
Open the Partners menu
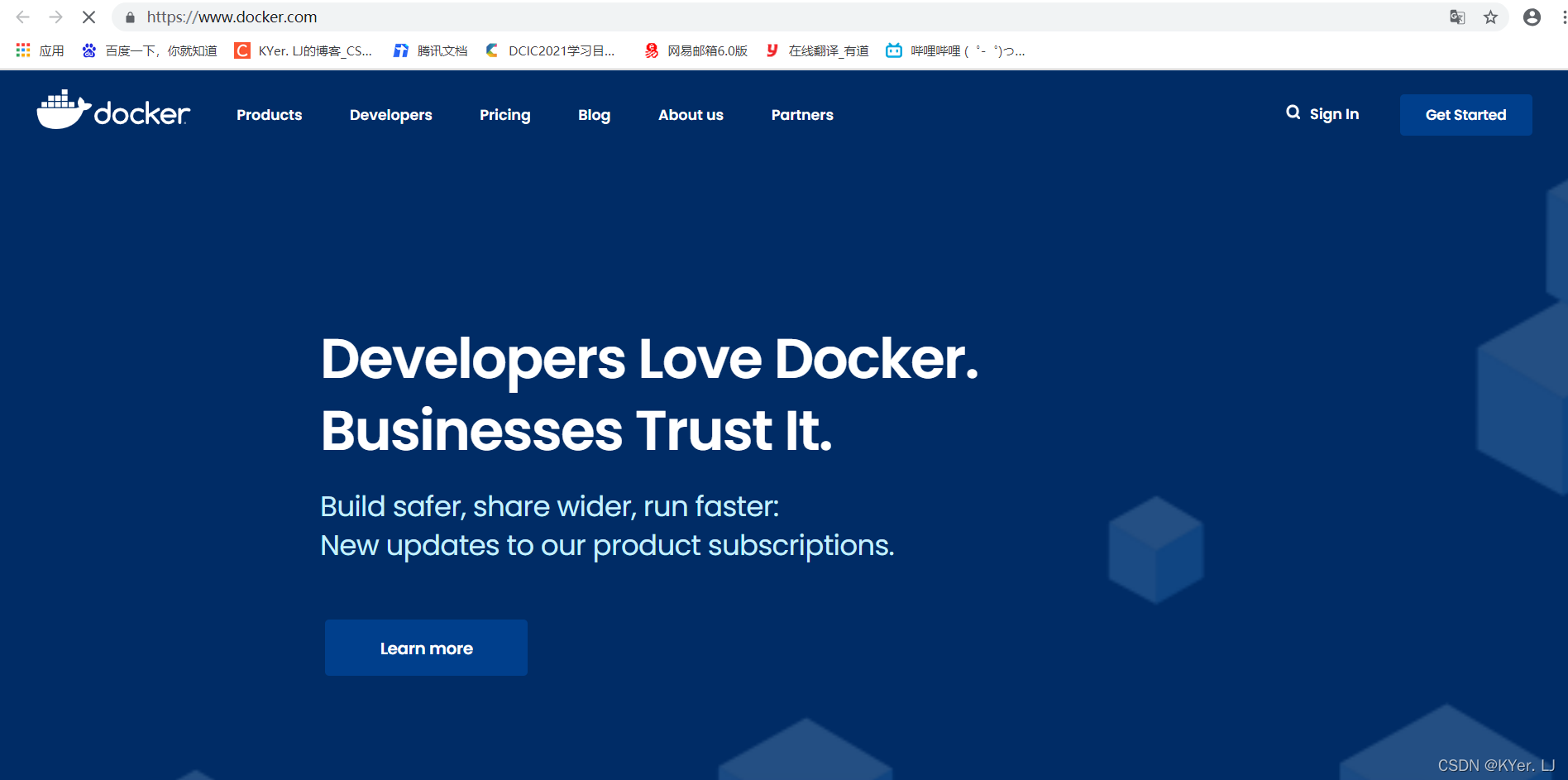tap(802, 115)
